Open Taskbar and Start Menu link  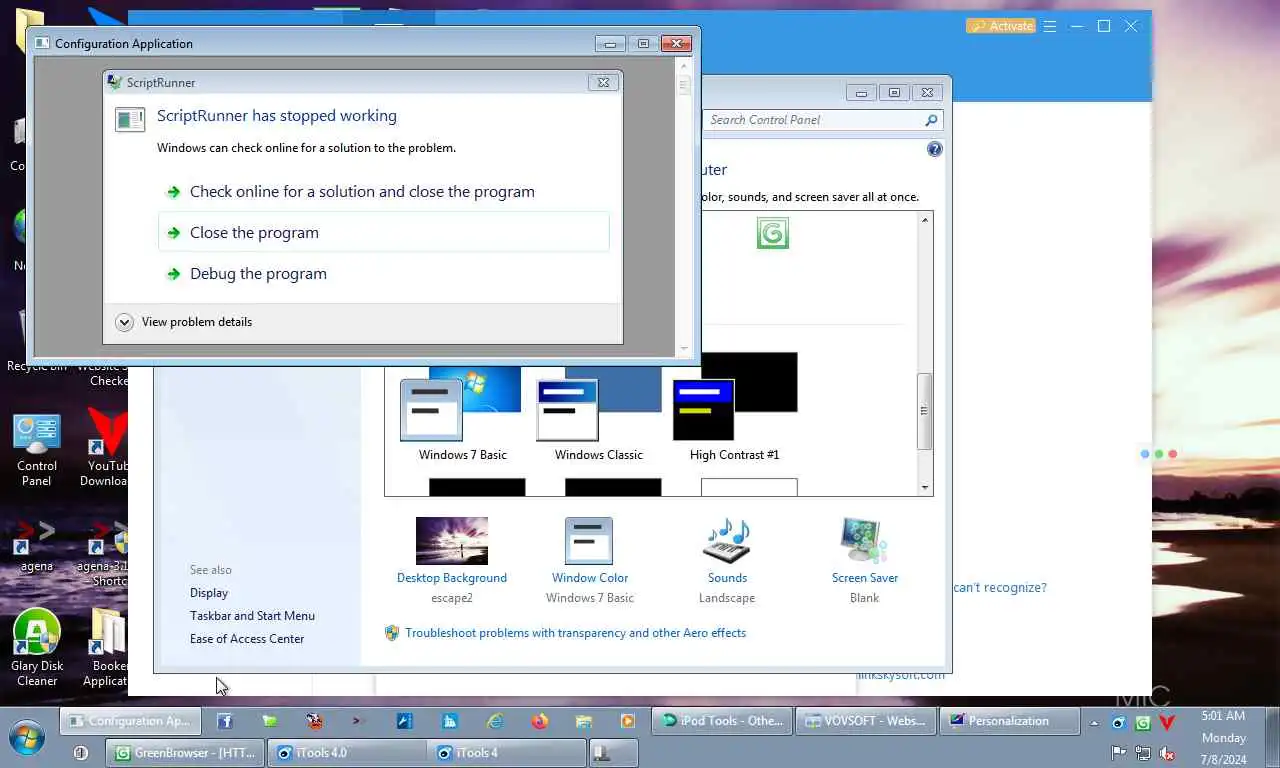click(252, 616)
